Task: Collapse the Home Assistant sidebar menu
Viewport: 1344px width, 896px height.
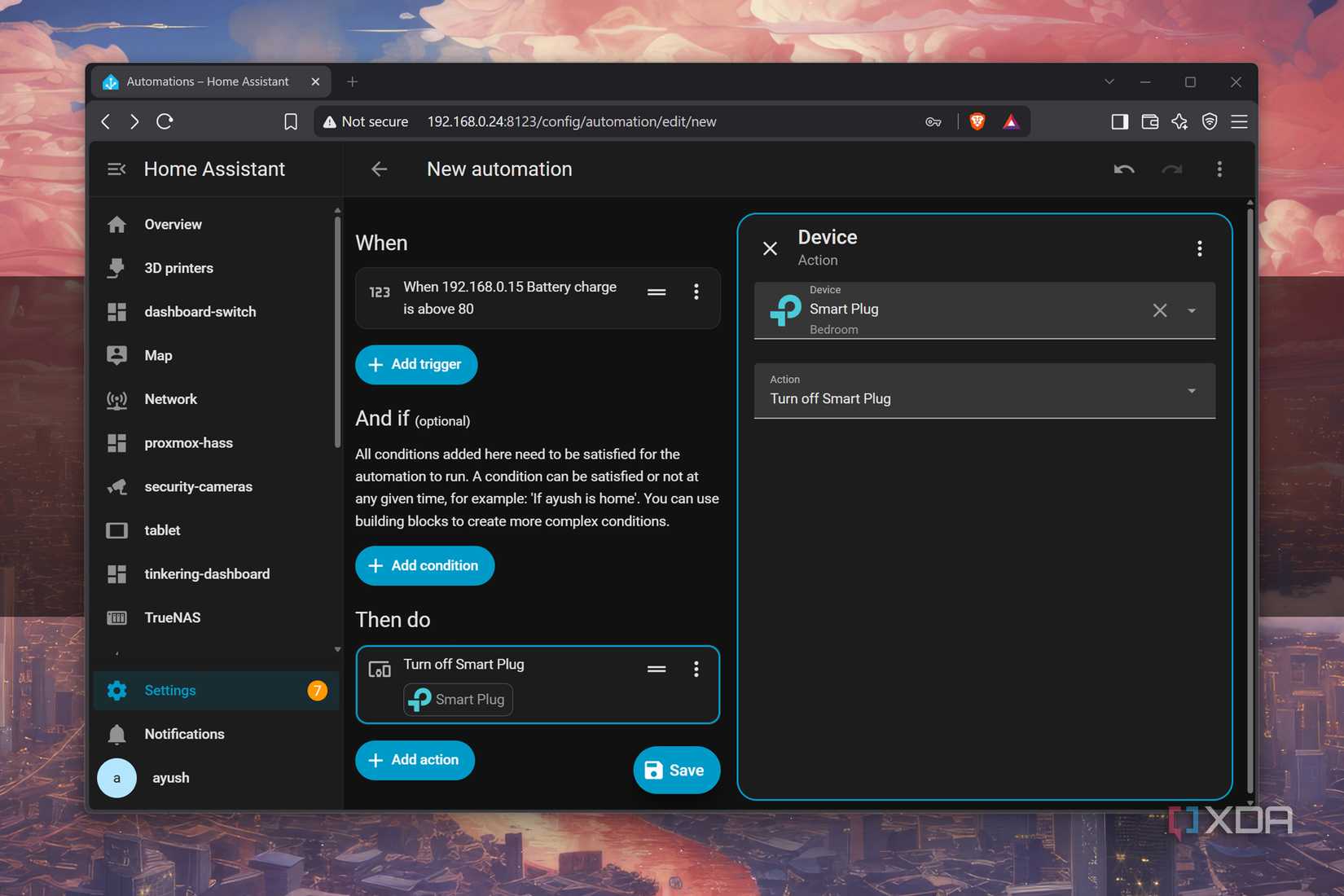Action: (116, 169)
